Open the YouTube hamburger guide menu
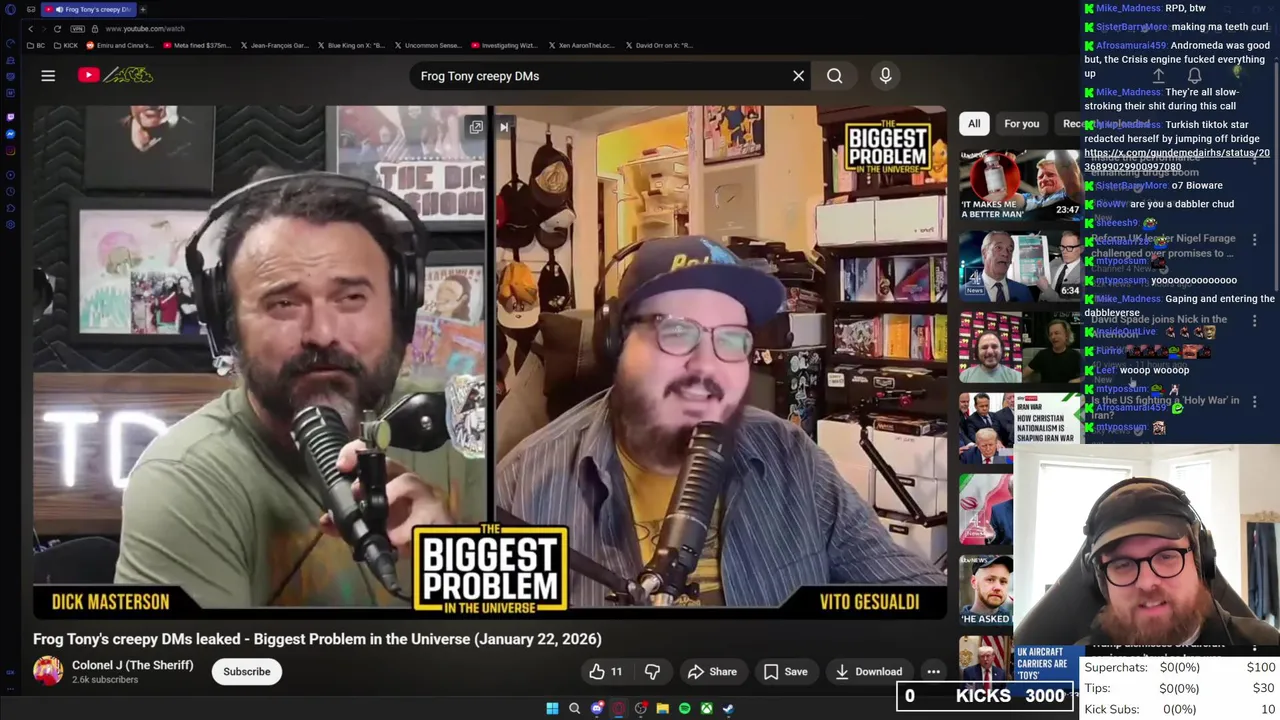Viewport: 1280px width, 720px height. pyautogui.click(x=48, y=75)
